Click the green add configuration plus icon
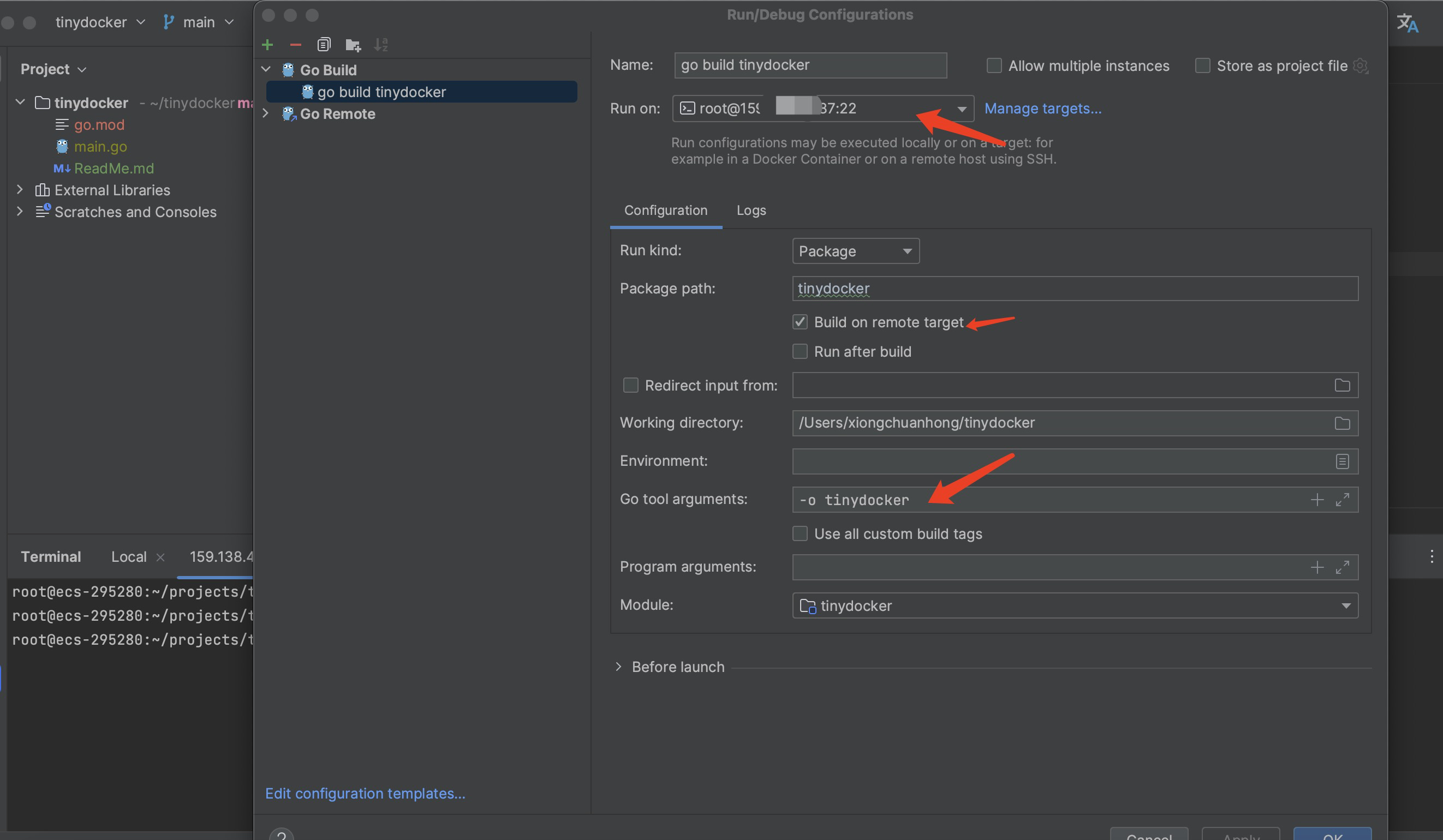This screenshot has width=1443, height=840. 267,45
